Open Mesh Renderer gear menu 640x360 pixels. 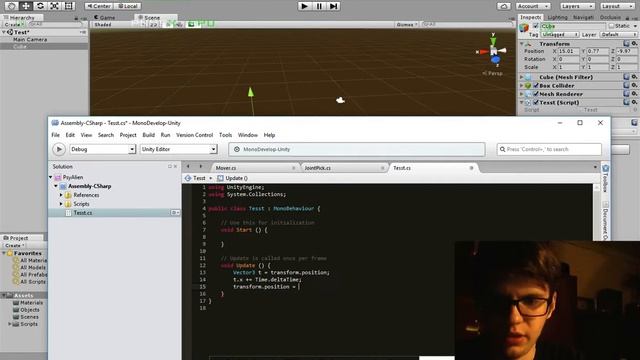634,94
